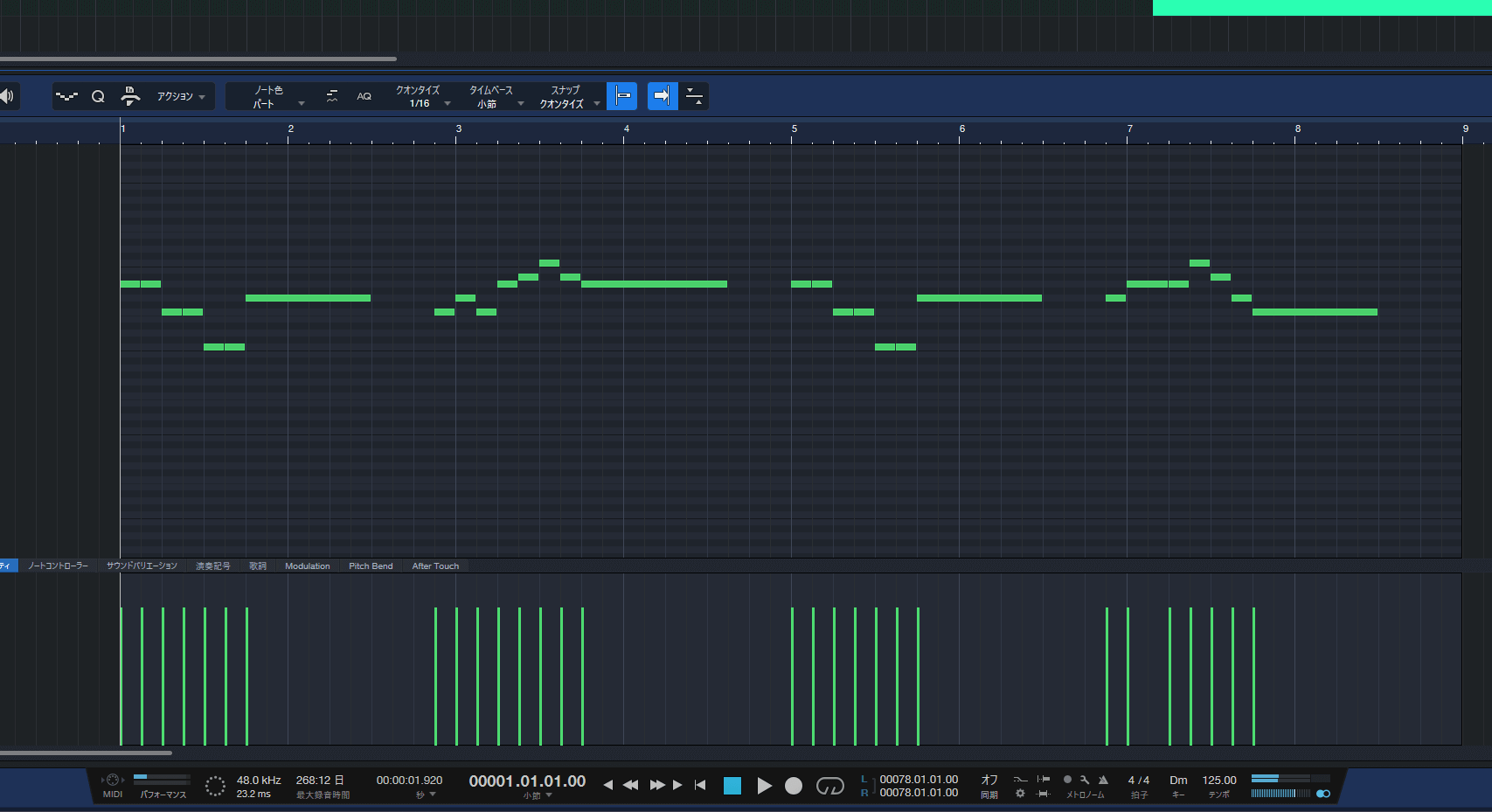Select the Modulation tab
The image size is (1492, 812).
[x=308, y=566]
